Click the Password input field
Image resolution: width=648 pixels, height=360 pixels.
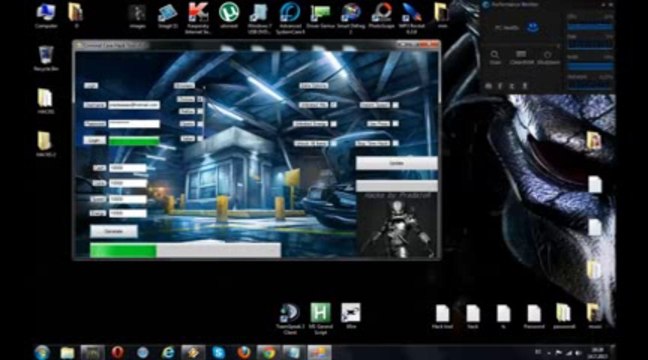[x=133, y=124]
